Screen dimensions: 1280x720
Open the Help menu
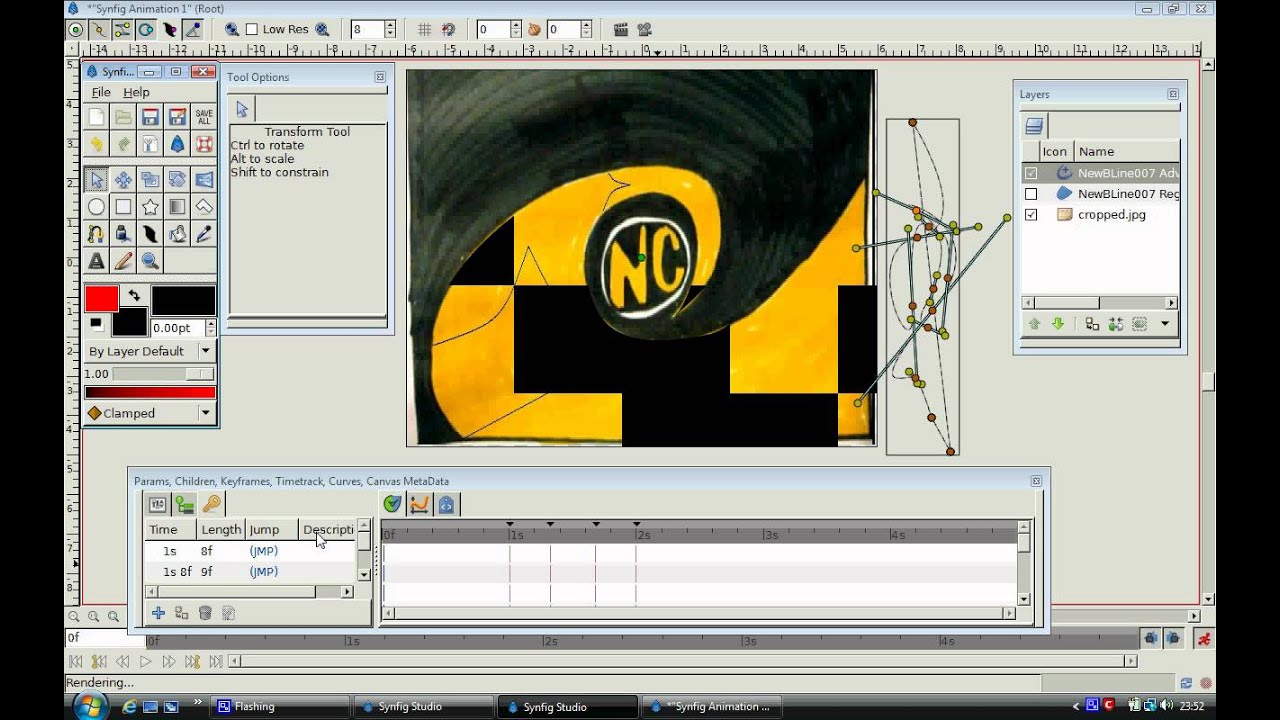coord(136,92)
